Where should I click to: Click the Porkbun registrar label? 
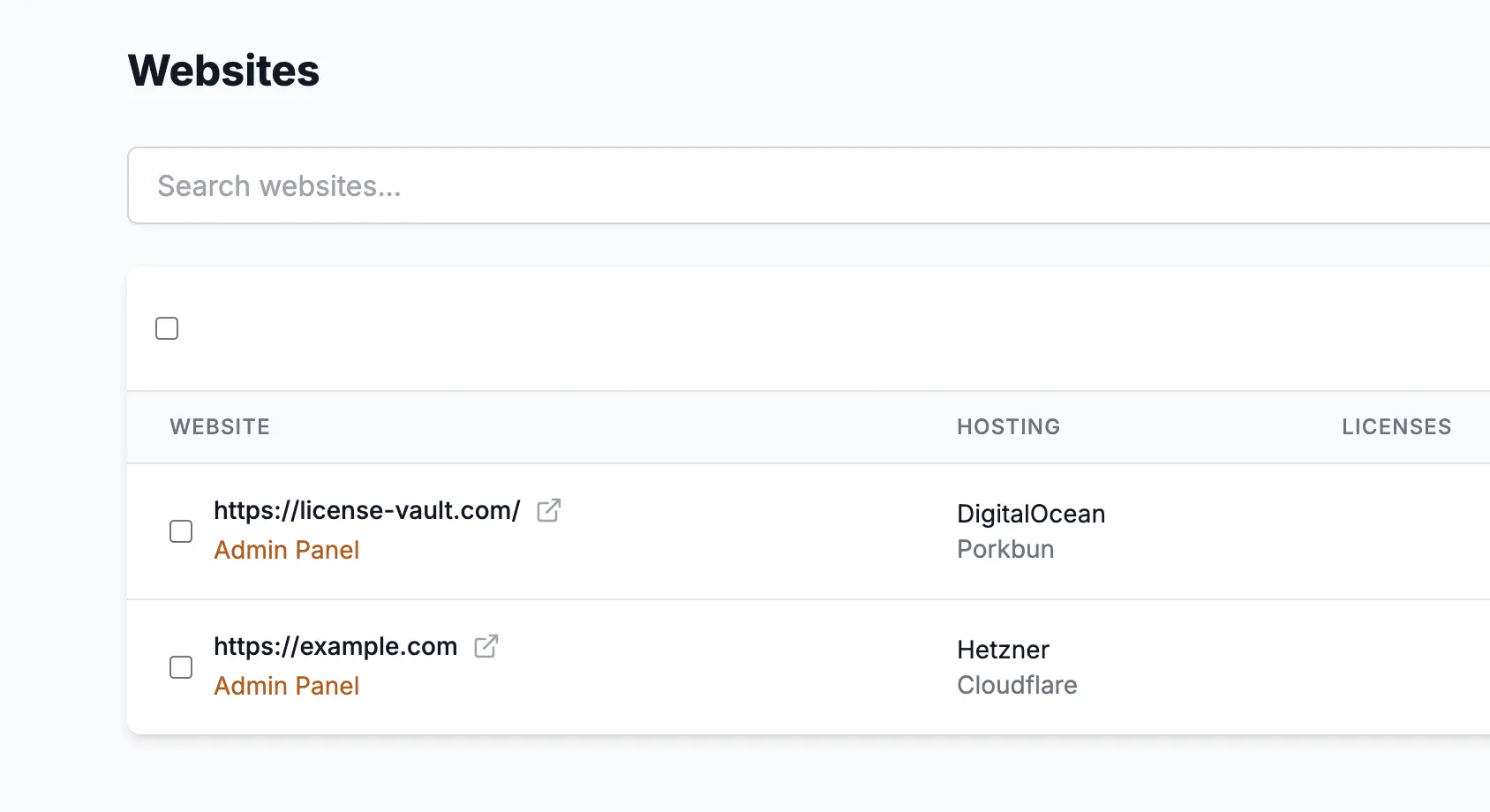click(1005, 549)
